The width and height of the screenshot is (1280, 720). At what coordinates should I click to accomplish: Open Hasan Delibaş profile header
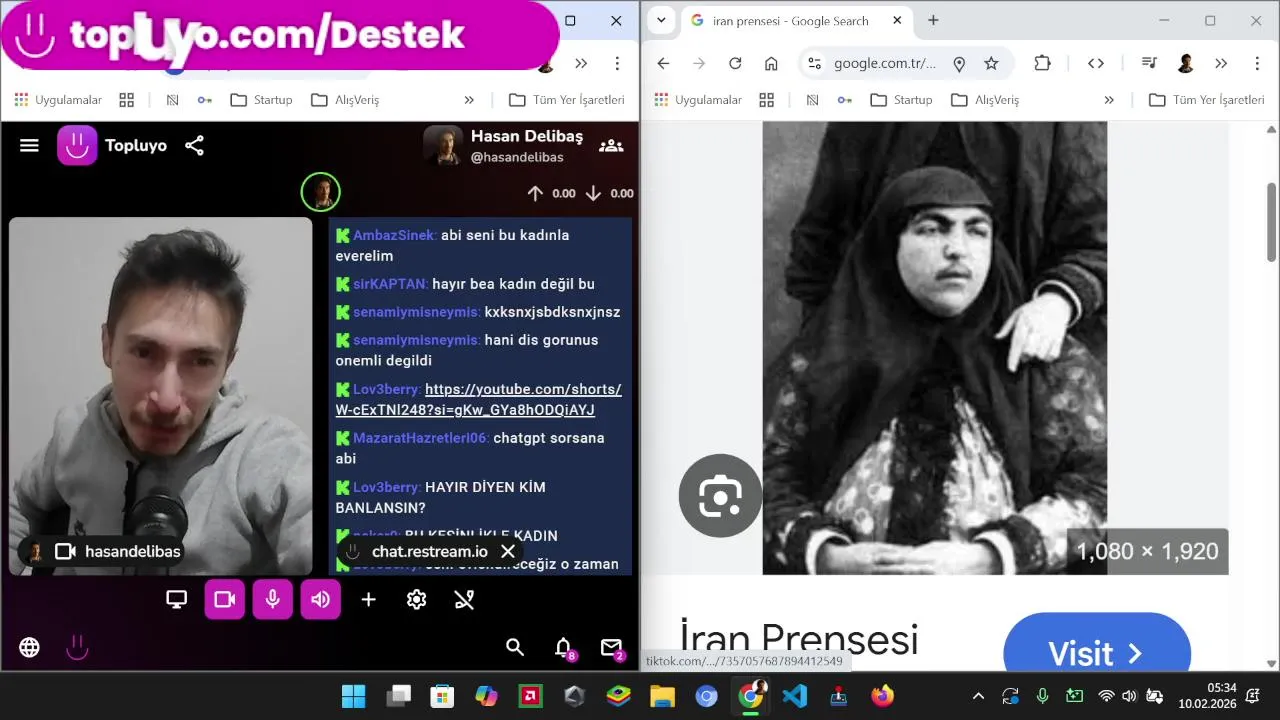[503, 146]
